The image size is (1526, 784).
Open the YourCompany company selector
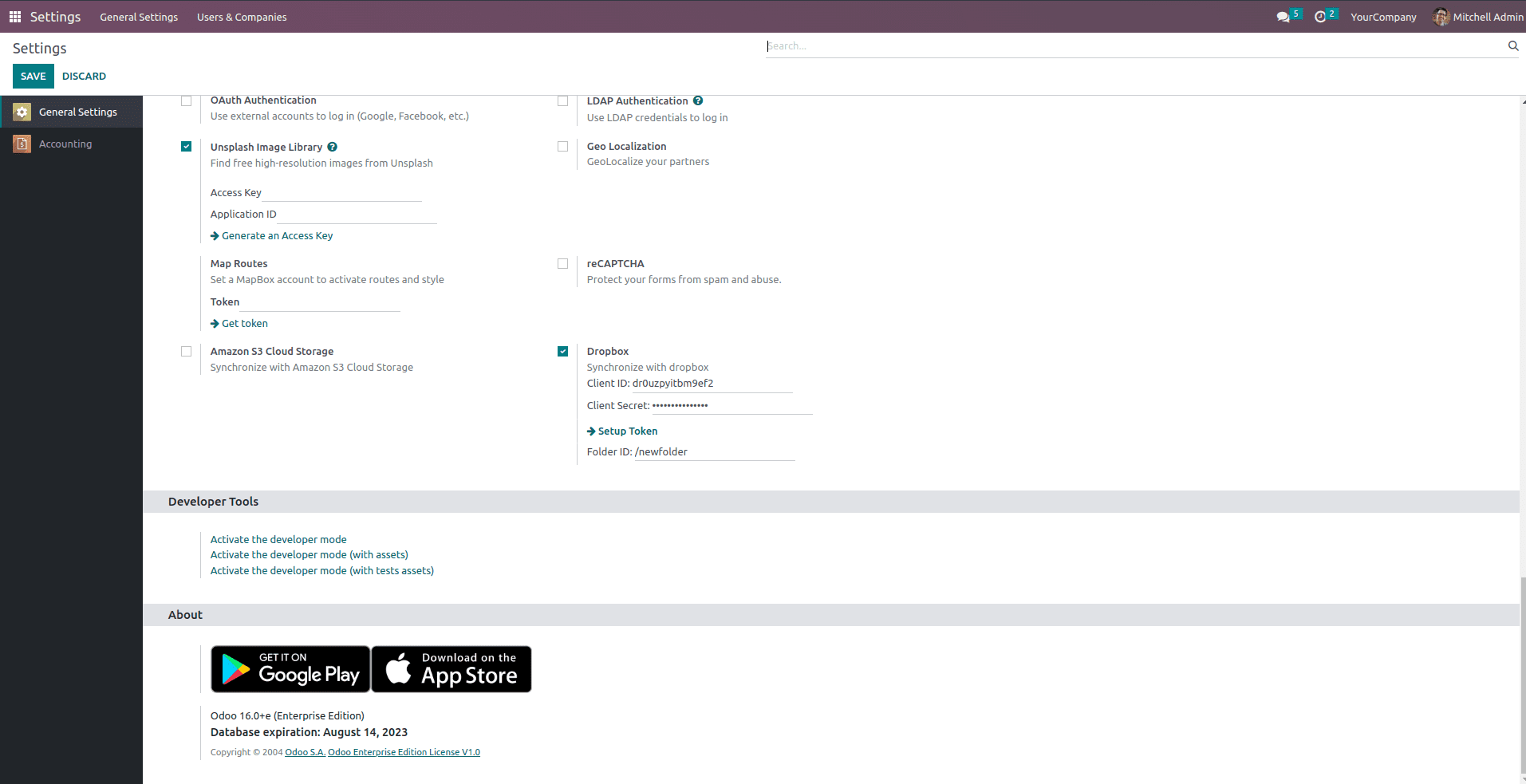[x=1383, y=17]
